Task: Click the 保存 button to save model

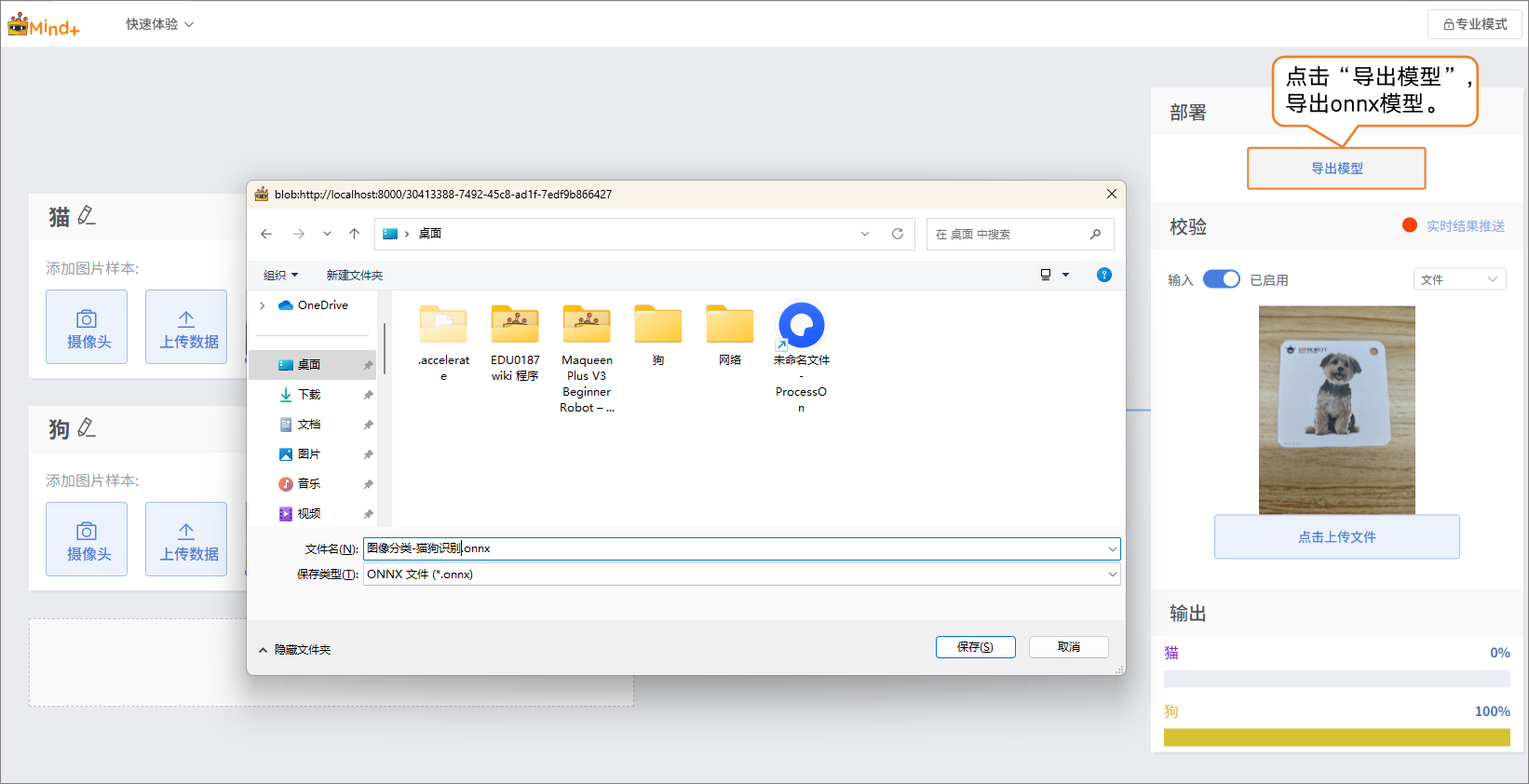Action: 975,647
